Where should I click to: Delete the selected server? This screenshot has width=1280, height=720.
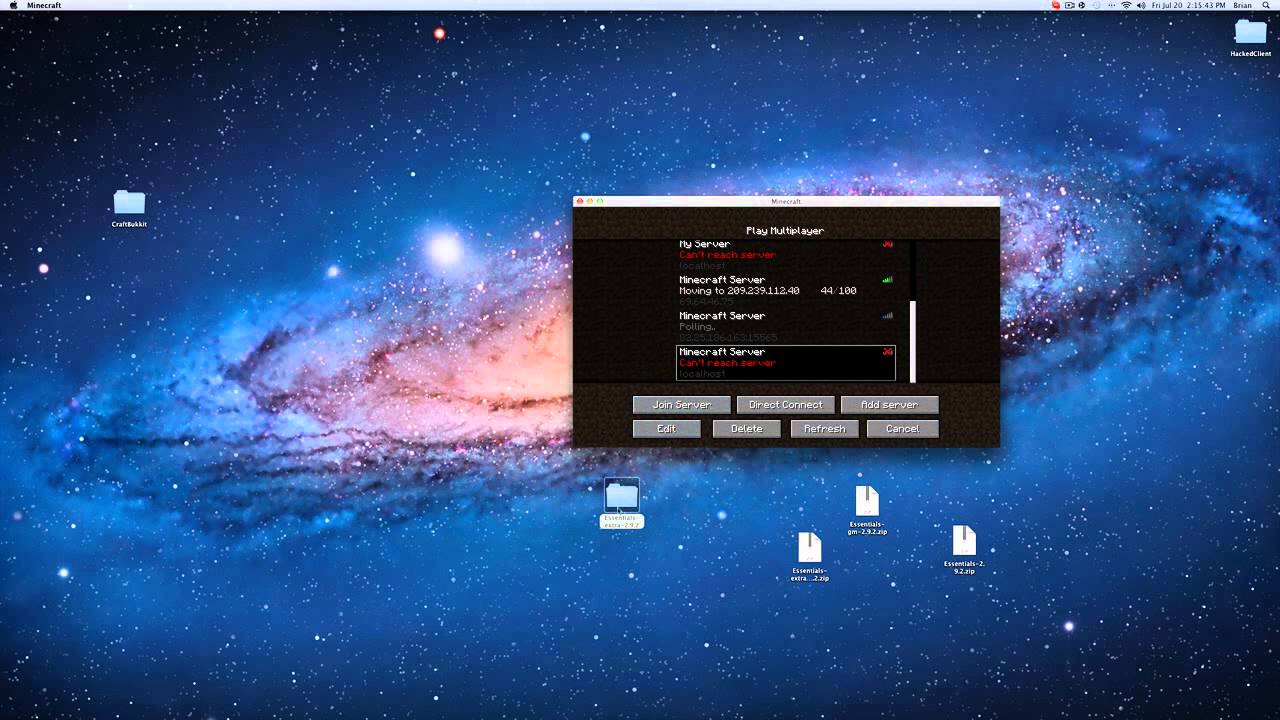click(746, 429)
